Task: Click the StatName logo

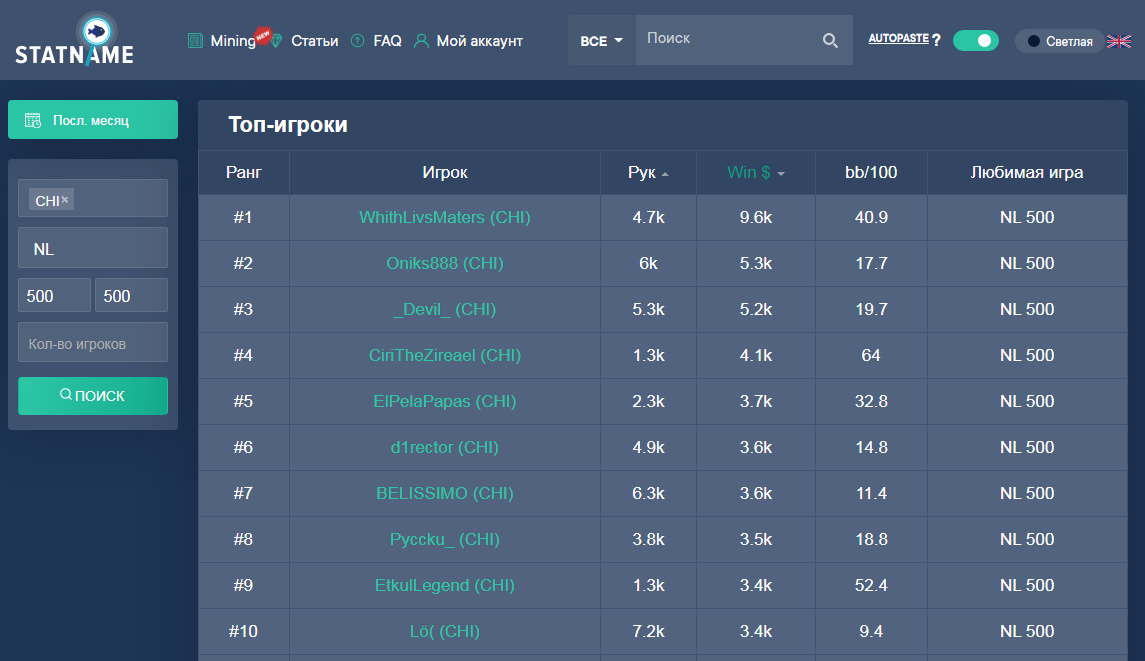Action: pos(74,39)
